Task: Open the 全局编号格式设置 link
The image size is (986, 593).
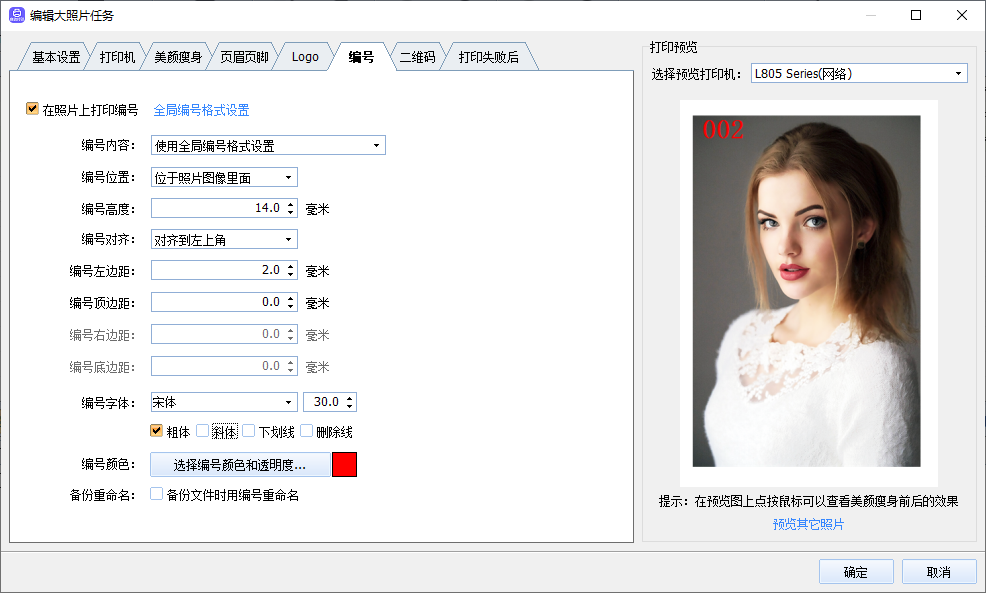Action: pos(201,110)
